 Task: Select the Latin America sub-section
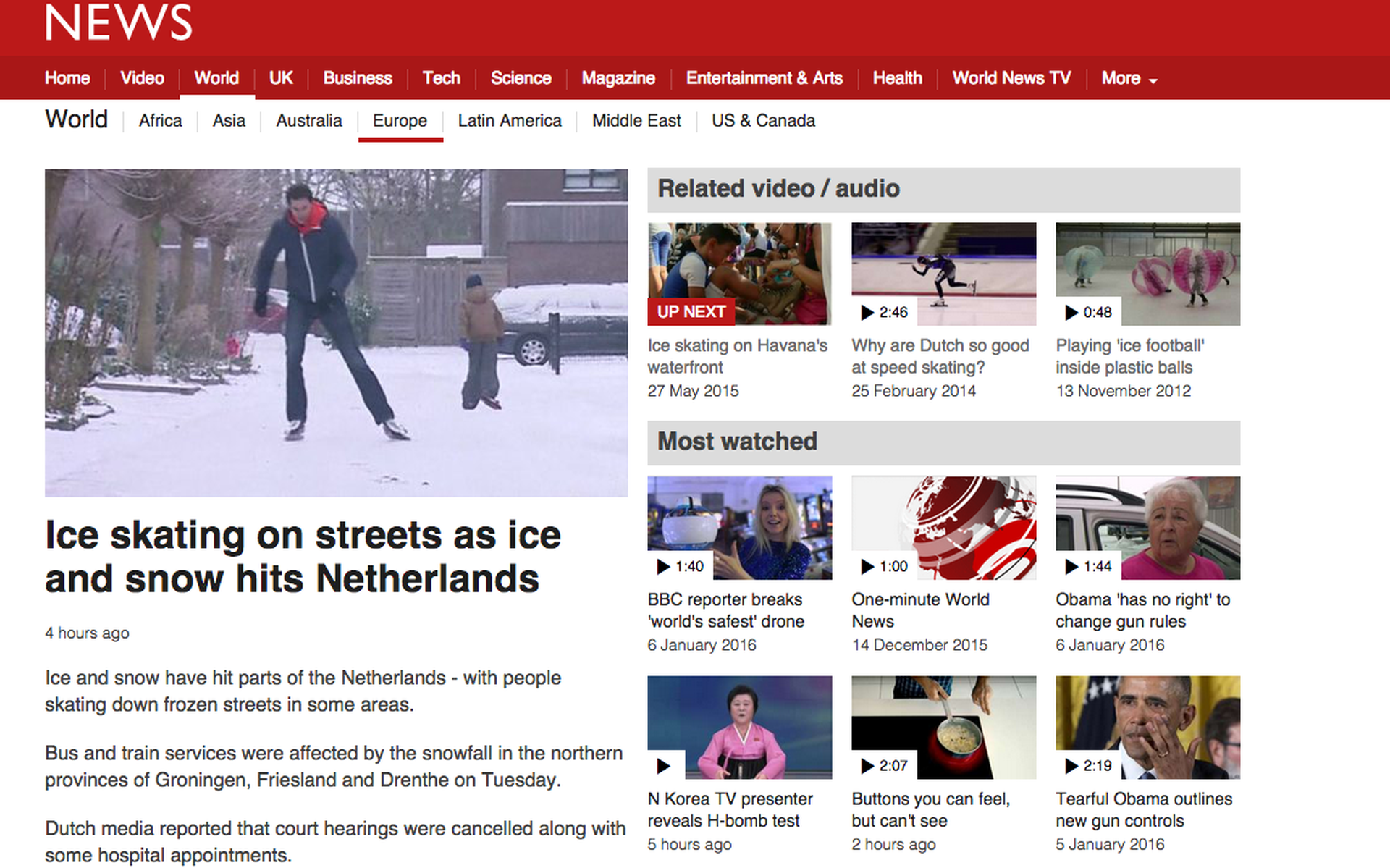tap(510, 121)
